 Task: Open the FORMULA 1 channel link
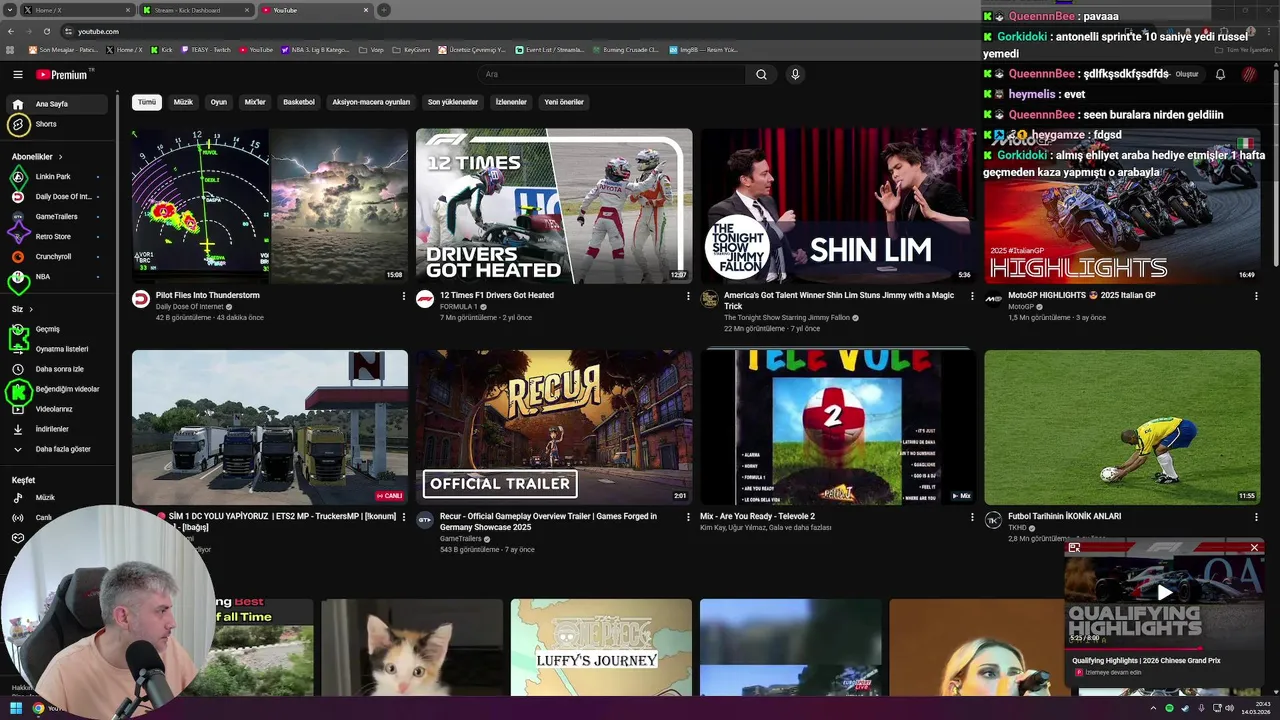point(459,307)
